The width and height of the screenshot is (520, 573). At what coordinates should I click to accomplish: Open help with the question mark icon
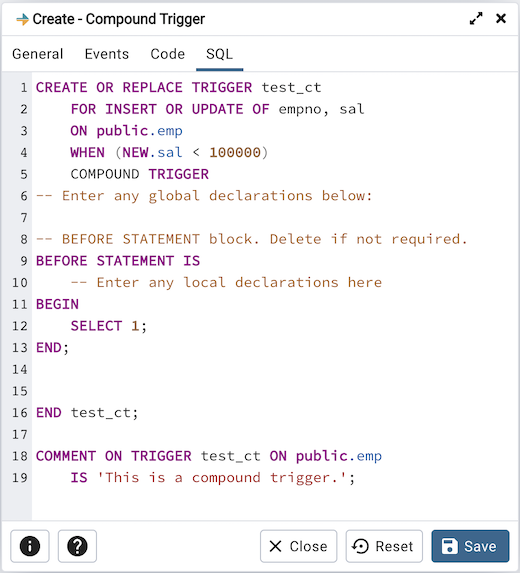pos(77,546)
